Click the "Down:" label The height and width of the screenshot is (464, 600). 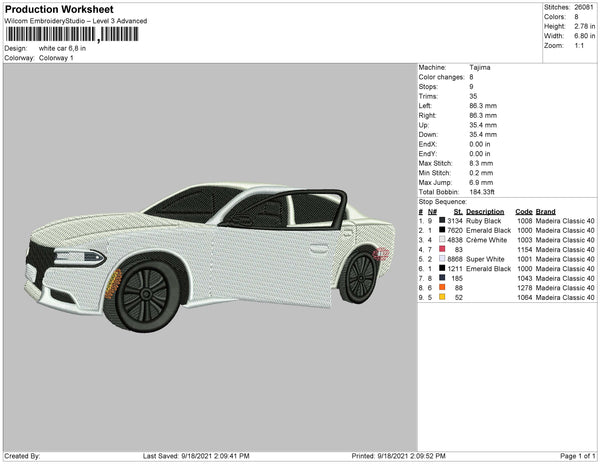(x=428, y=135)
